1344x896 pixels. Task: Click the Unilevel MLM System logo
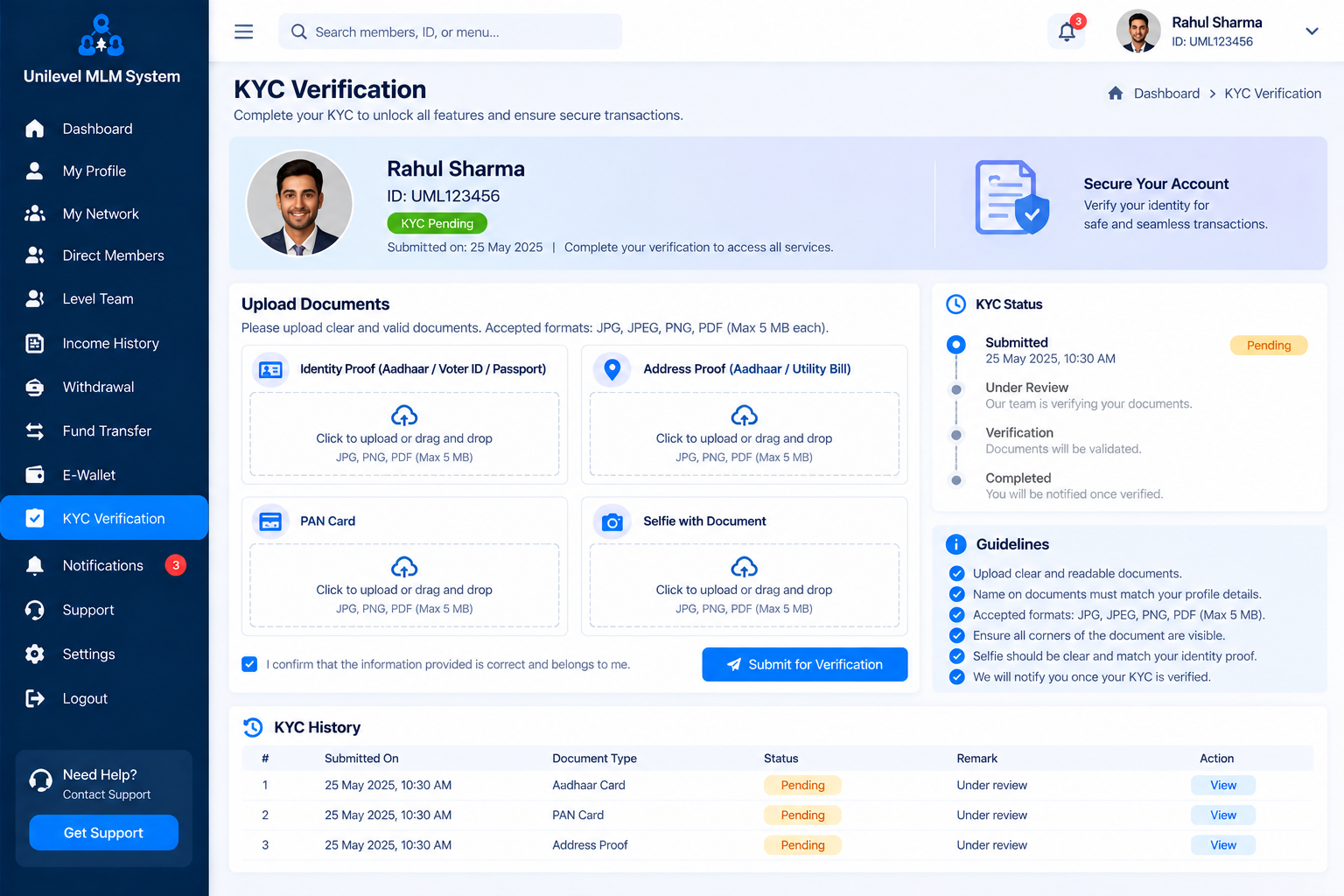[101, 36]
